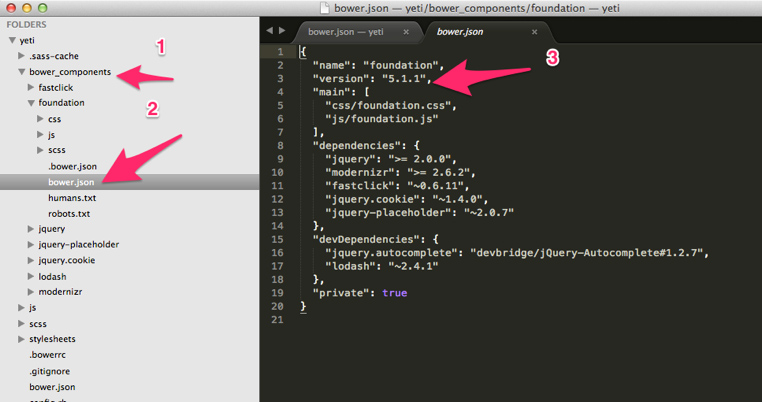Click the "main" key on line 4
762x402 pixels.
[x=332, y=92]
